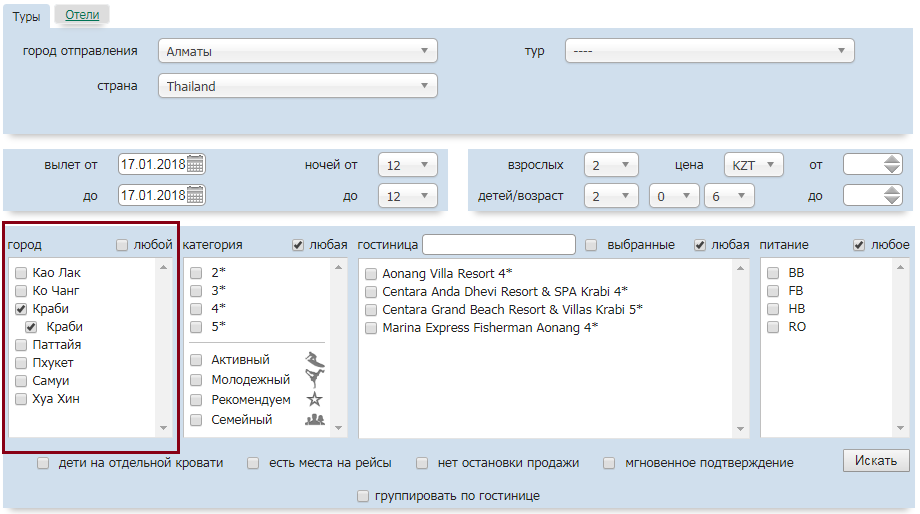Open calendar picker for departure from date
Viewport: 920px width, 514px height.
coord(195,164)
